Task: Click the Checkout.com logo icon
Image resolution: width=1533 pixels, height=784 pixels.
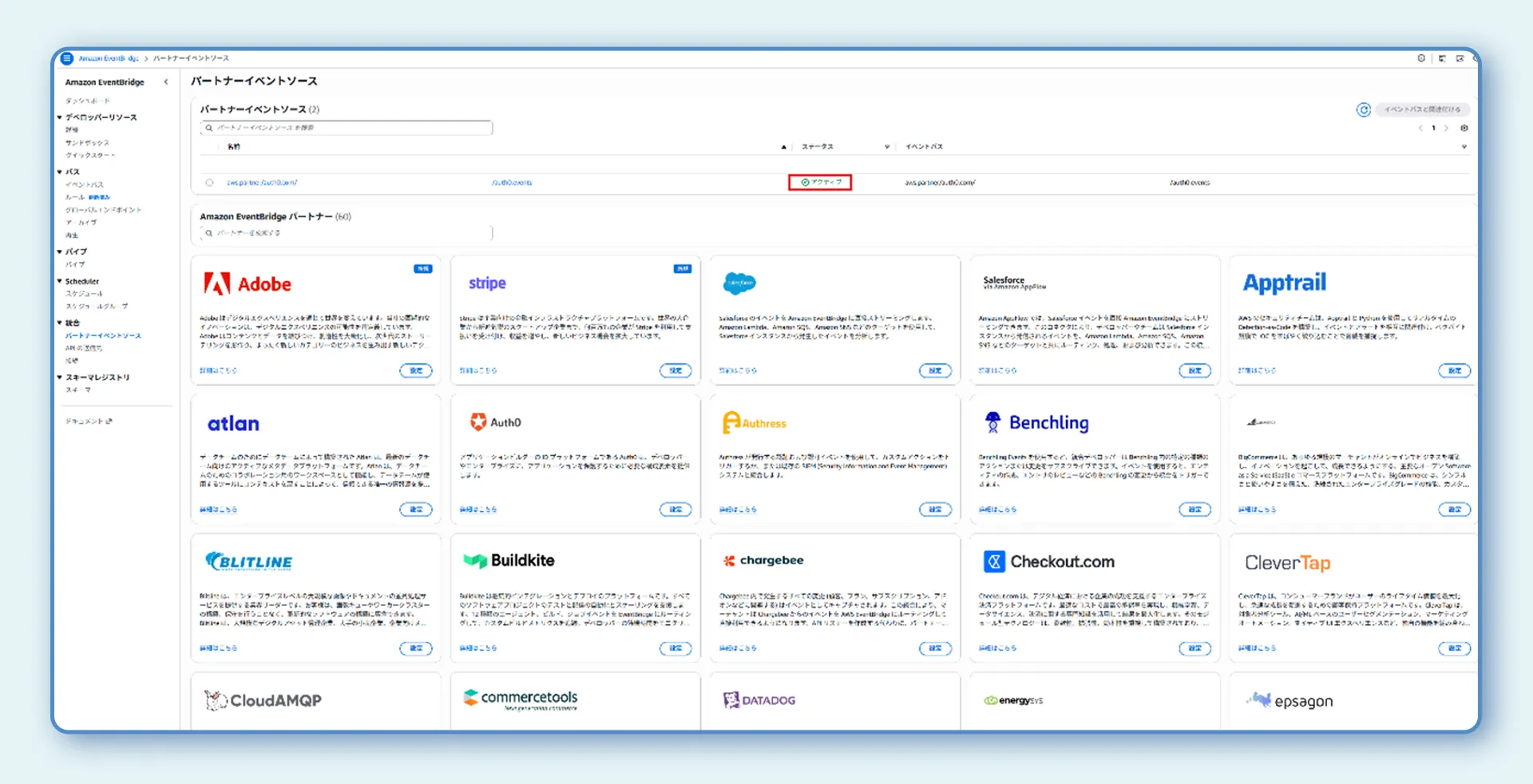Action: coord(993,561)
